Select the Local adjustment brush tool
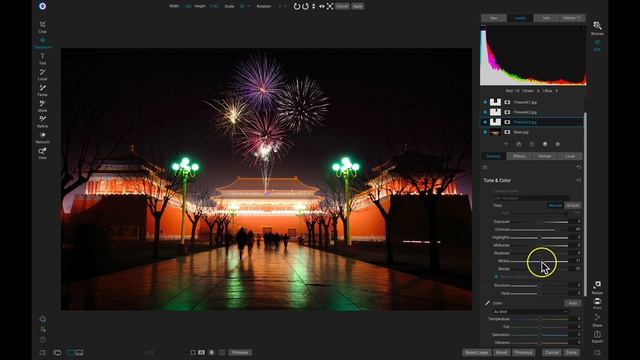This screenshot has height=360, width=640. (x=42, y=74)
